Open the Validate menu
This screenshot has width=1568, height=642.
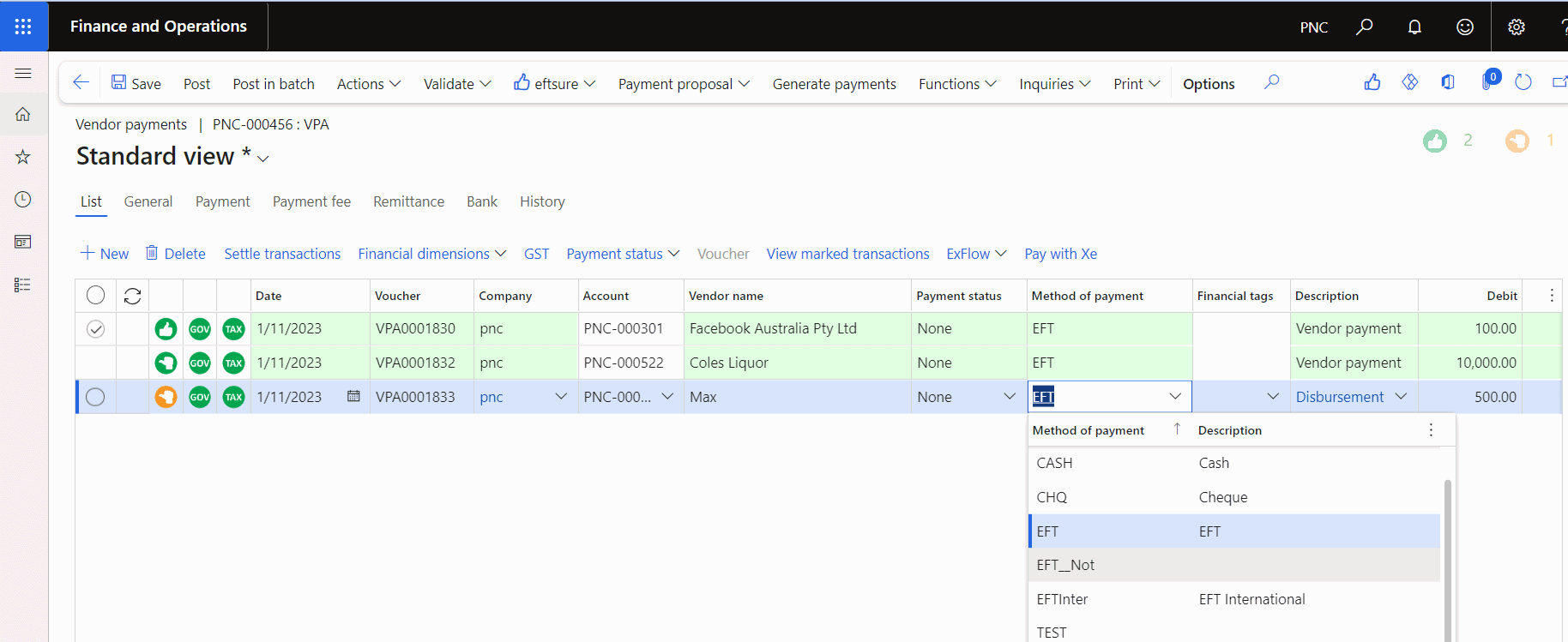[x=457, y=84]
